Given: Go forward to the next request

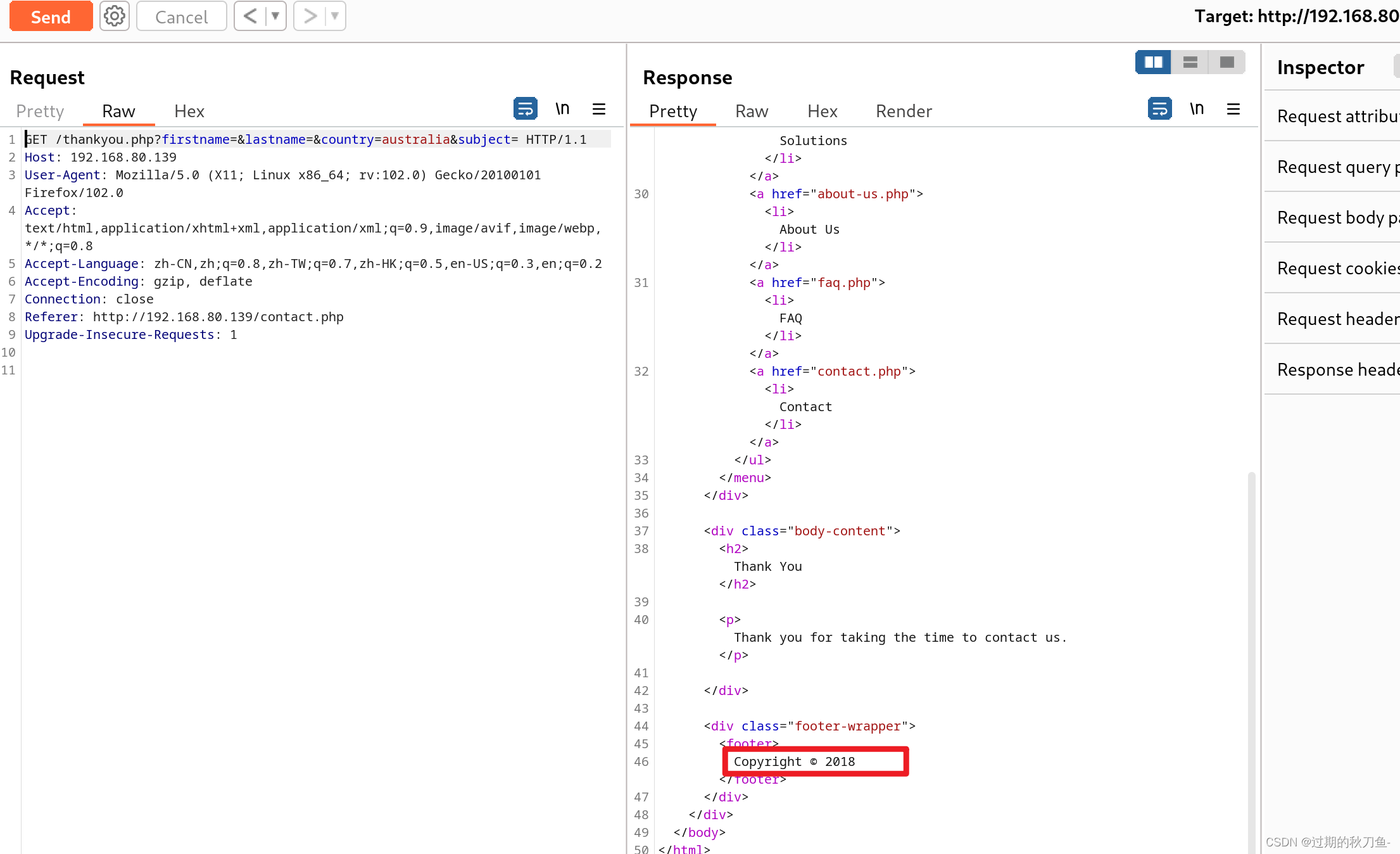Looking at the screenshot, I should coord(310,16).
